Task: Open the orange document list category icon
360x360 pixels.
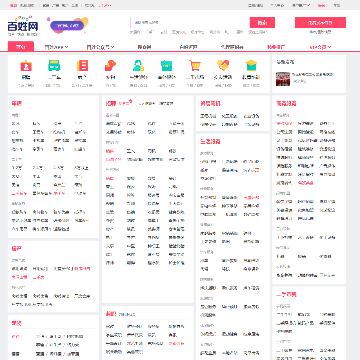Action: coord(82,66)
